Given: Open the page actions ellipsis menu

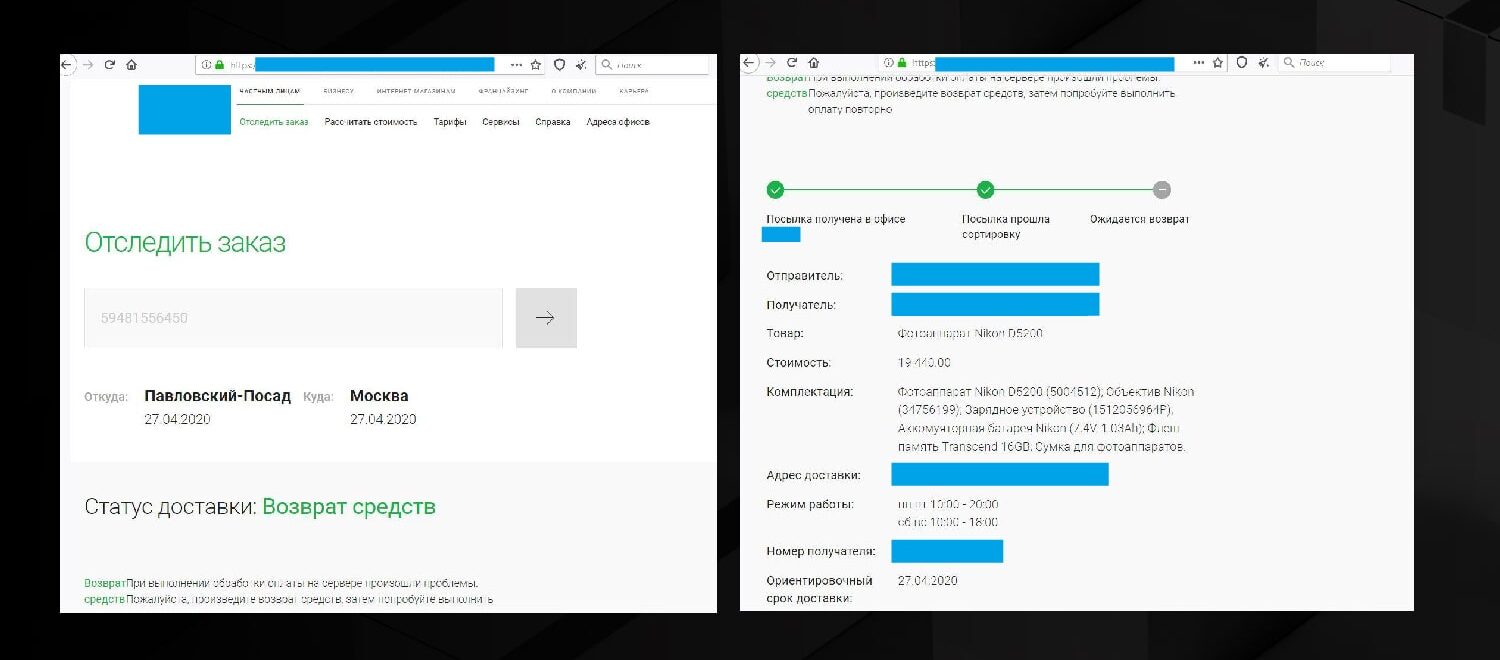Looking at the screenshot, I should coord(516,63).
